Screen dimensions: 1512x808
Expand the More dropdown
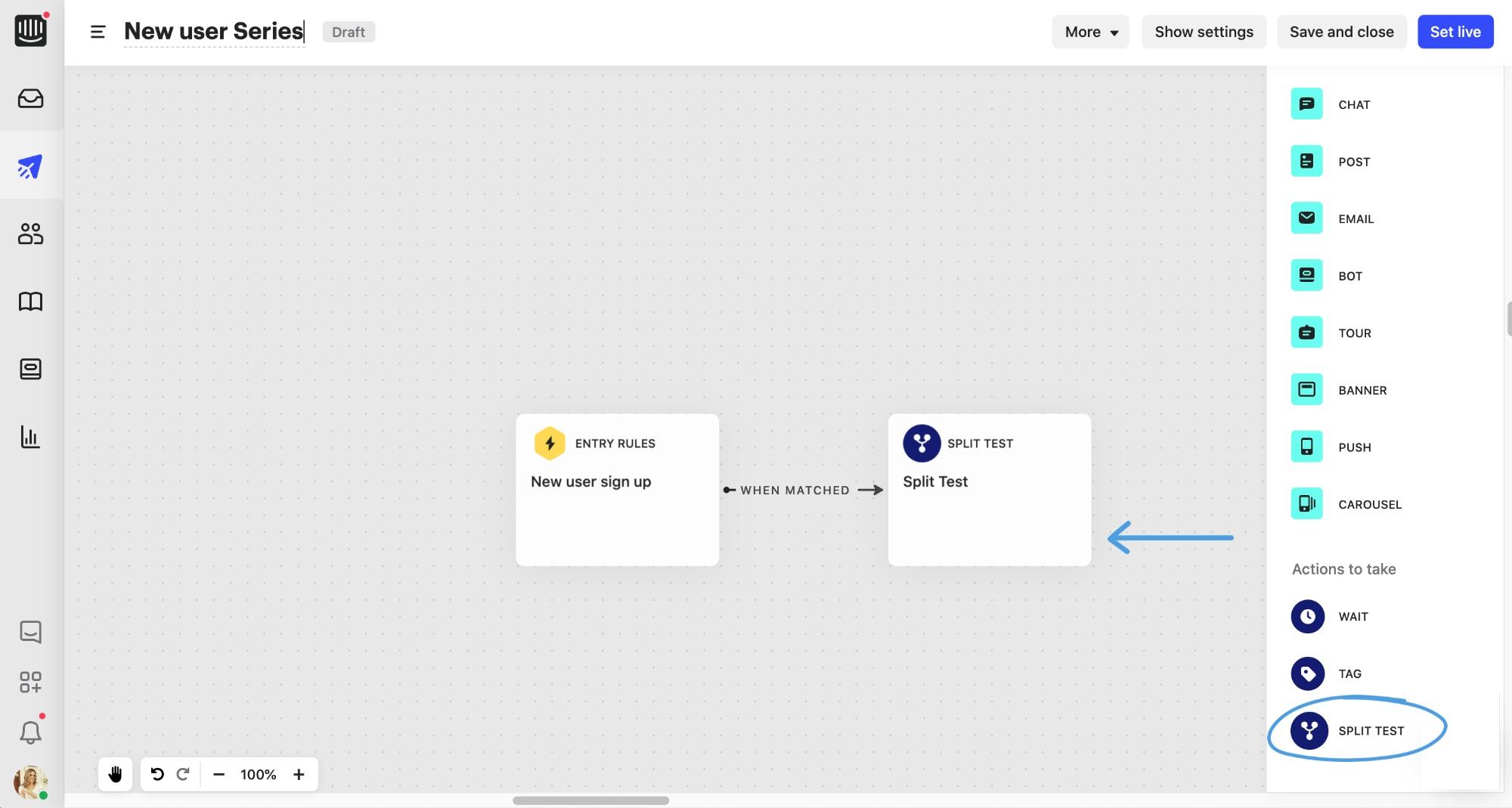1090,32
